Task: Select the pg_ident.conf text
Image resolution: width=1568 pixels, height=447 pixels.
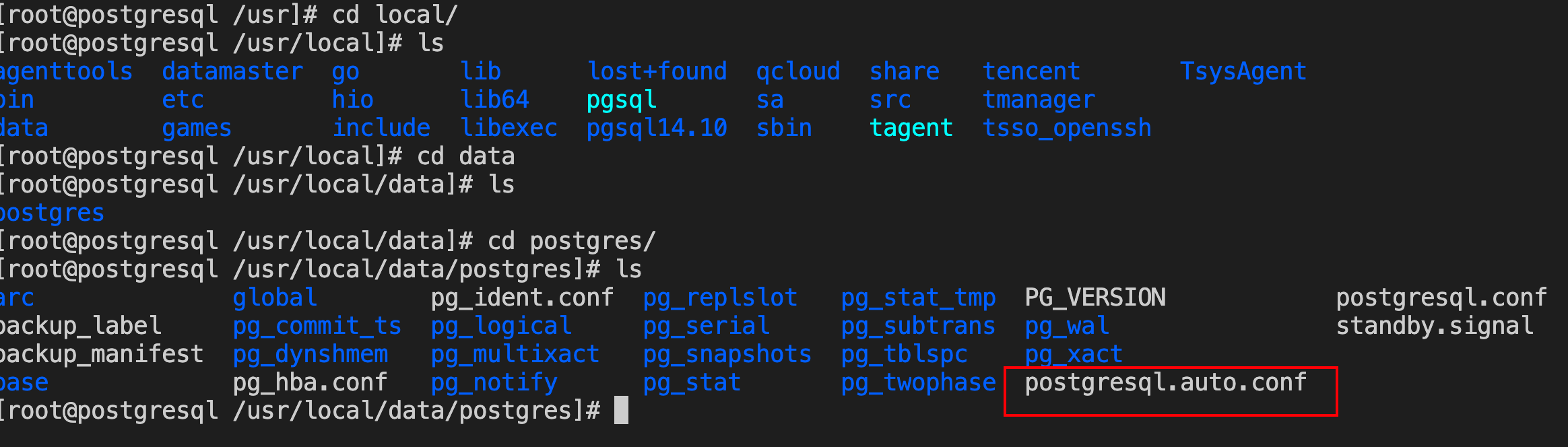Action: point(522,298)
